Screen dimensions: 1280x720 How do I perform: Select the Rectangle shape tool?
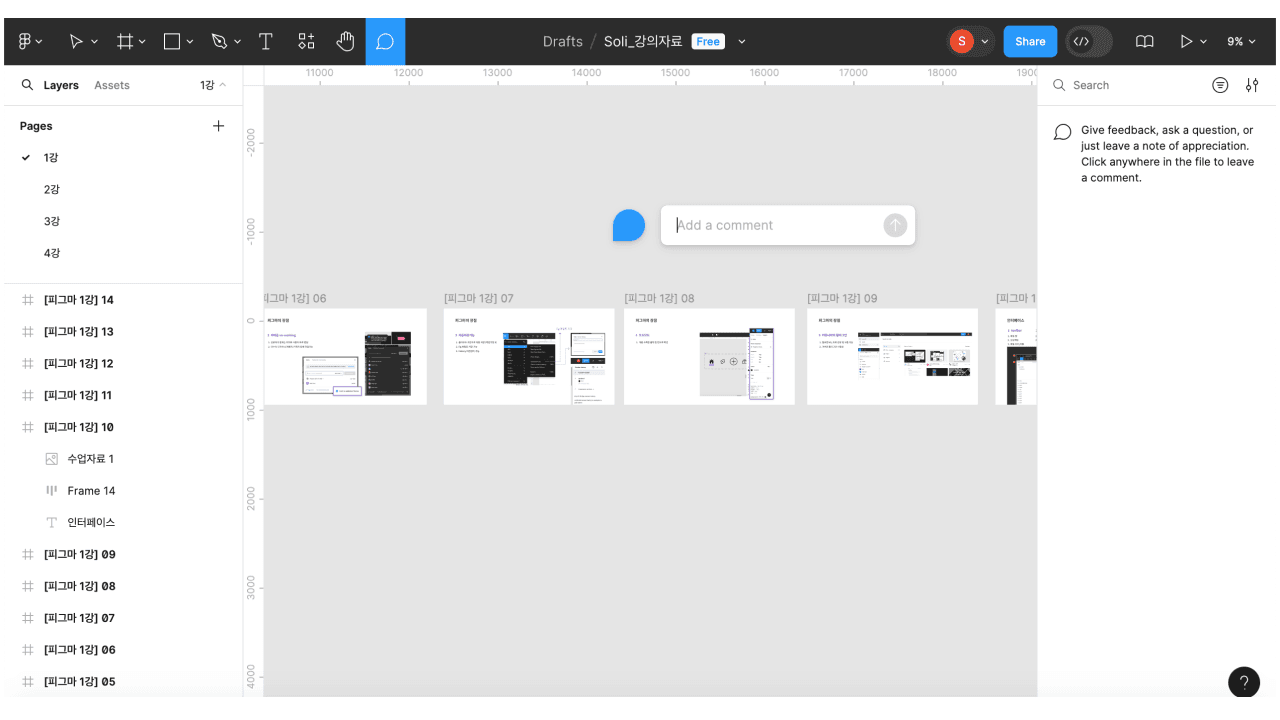(x=172, y=41)
